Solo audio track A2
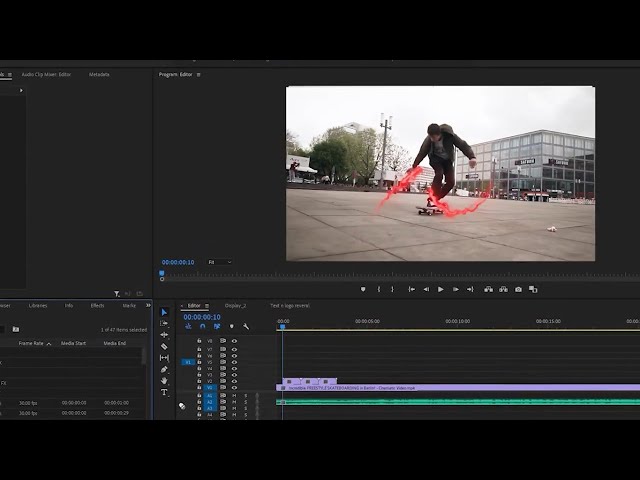 click(246, 402)
